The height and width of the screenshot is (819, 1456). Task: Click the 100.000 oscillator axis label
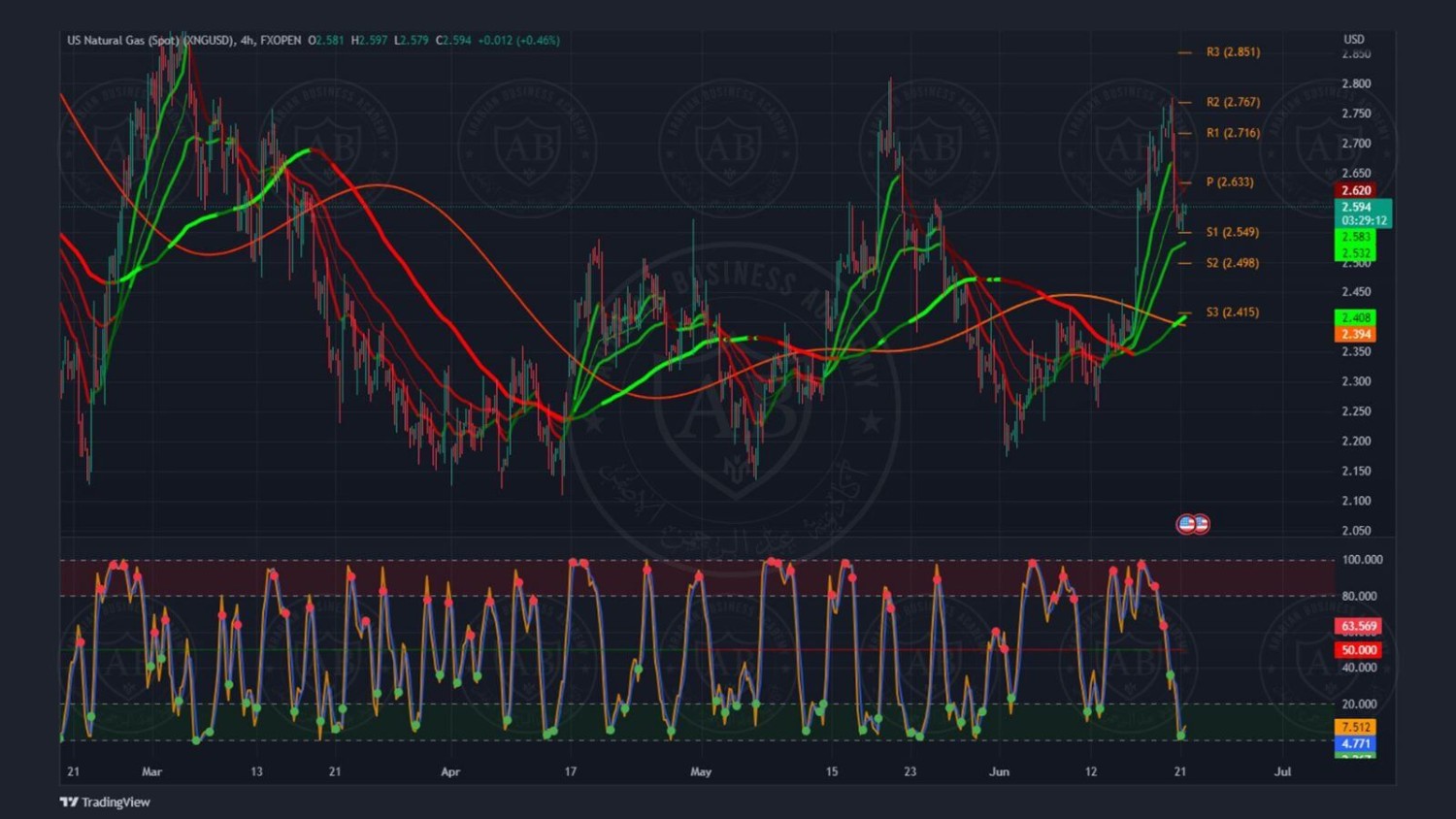(1362, 560)
